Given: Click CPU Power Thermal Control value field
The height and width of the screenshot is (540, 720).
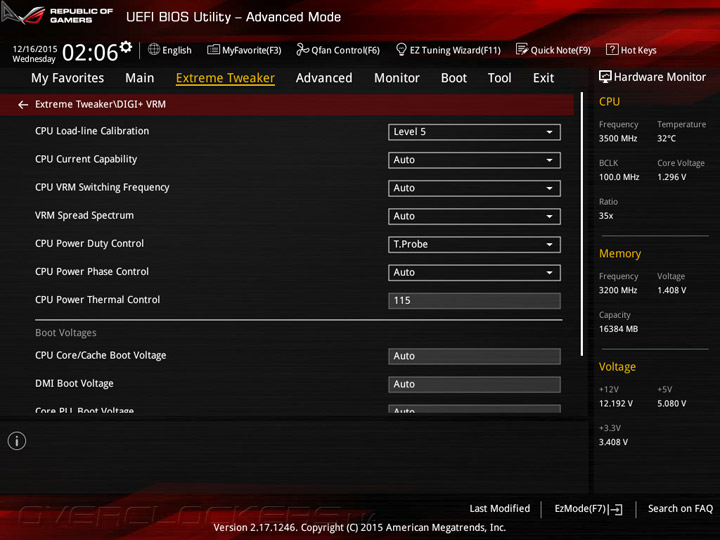Looking at the screenshot, I should point(474,301).
